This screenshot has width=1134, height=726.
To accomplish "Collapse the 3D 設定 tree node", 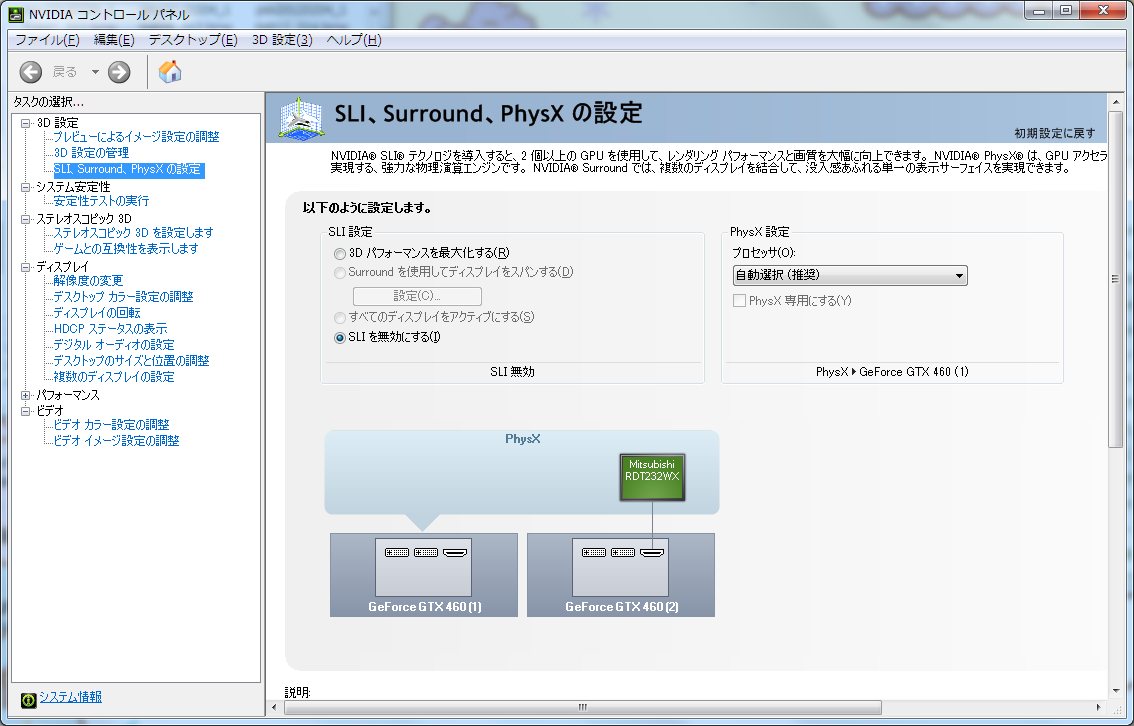I will (x=26, y=123).
